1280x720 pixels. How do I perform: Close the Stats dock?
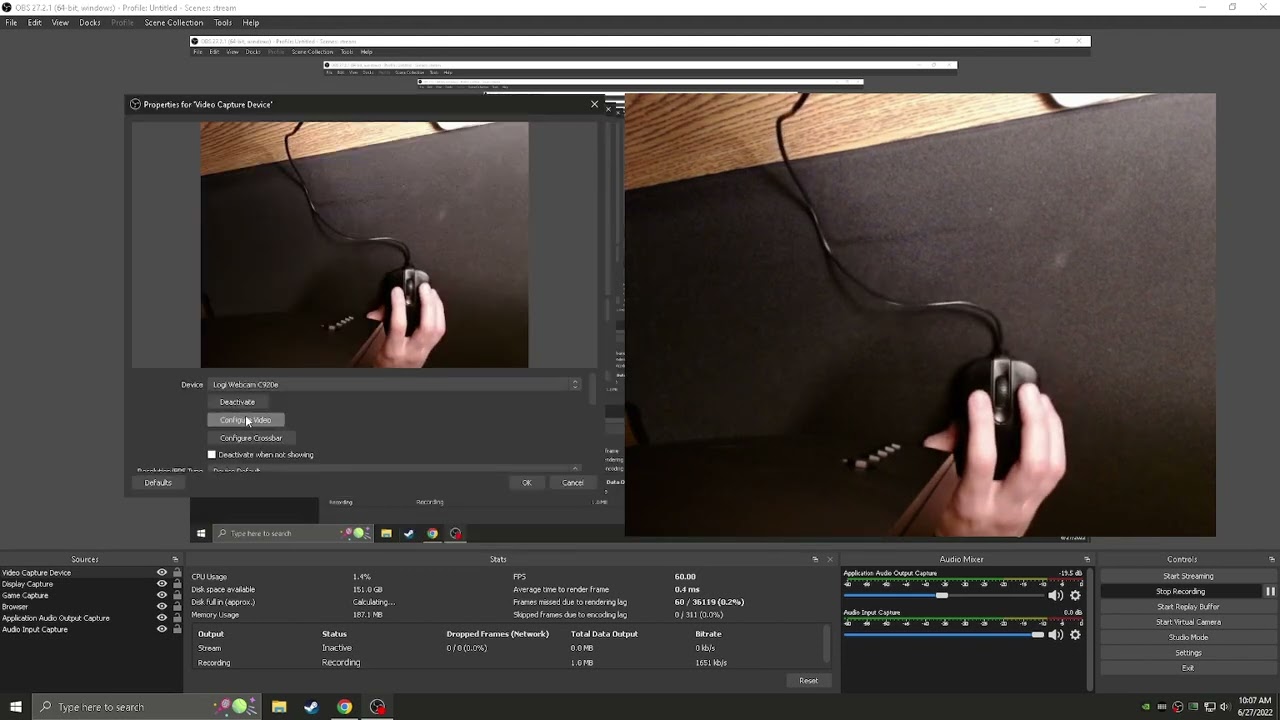[x=829, y=560]
